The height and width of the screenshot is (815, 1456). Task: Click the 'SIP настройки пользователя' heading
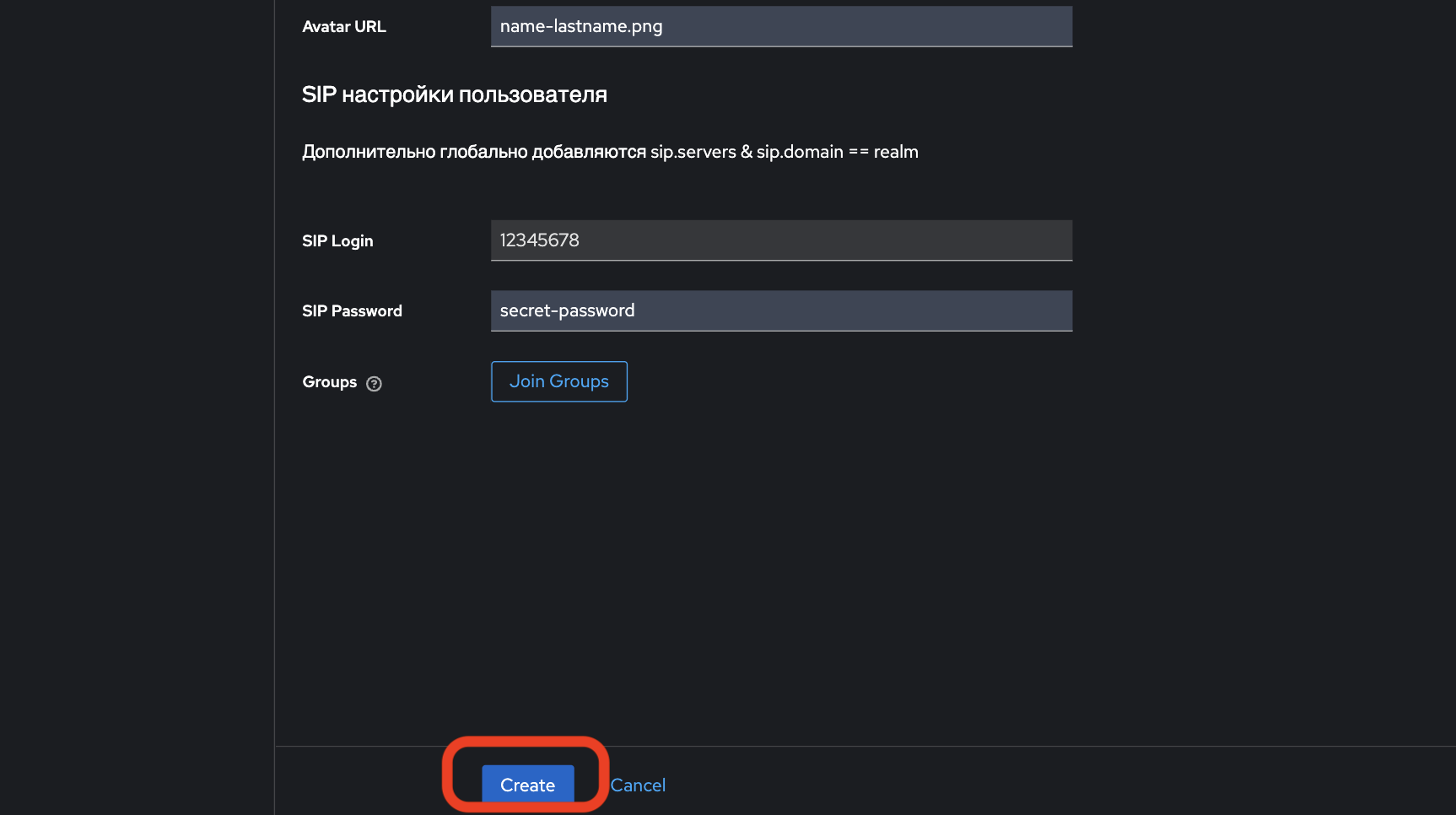coord(454,94)
